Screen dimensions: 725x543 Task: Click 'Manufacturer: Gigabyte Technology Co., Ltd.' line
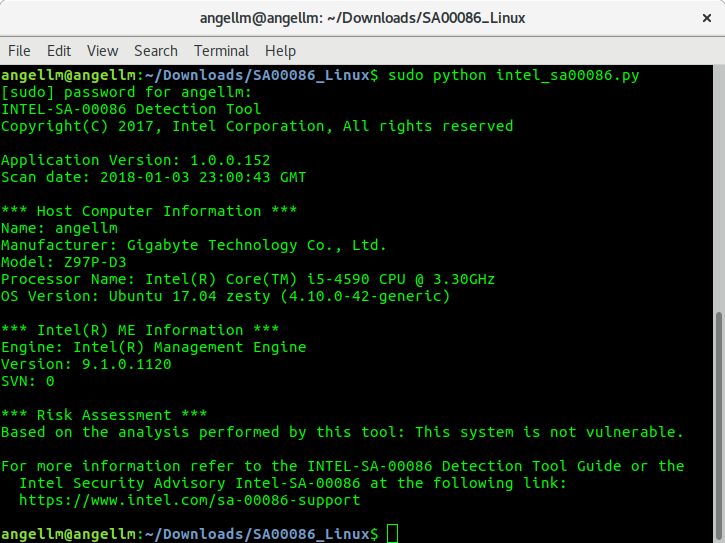194,245
